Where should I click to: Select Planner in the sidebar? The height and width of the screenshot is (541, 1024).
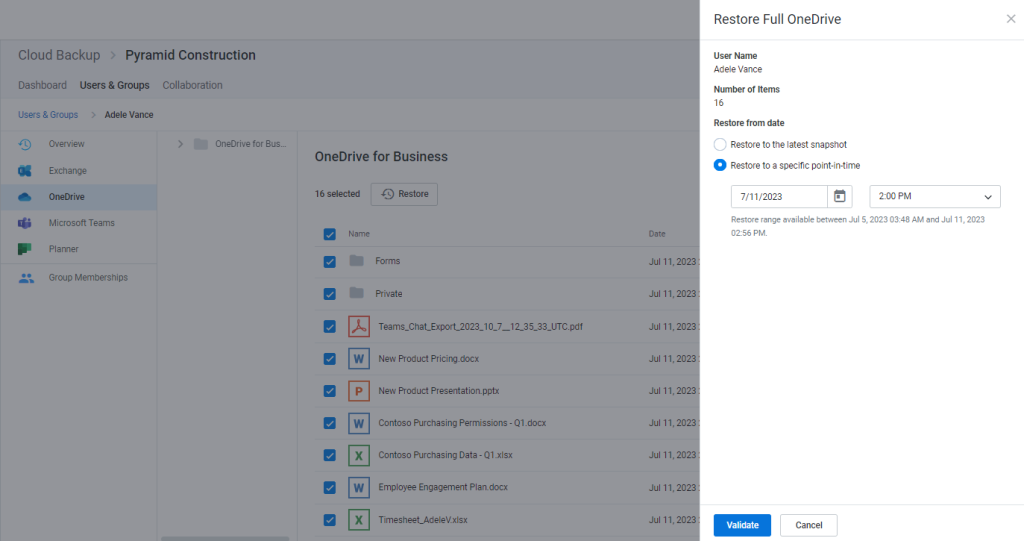click(x=78, y=249)
